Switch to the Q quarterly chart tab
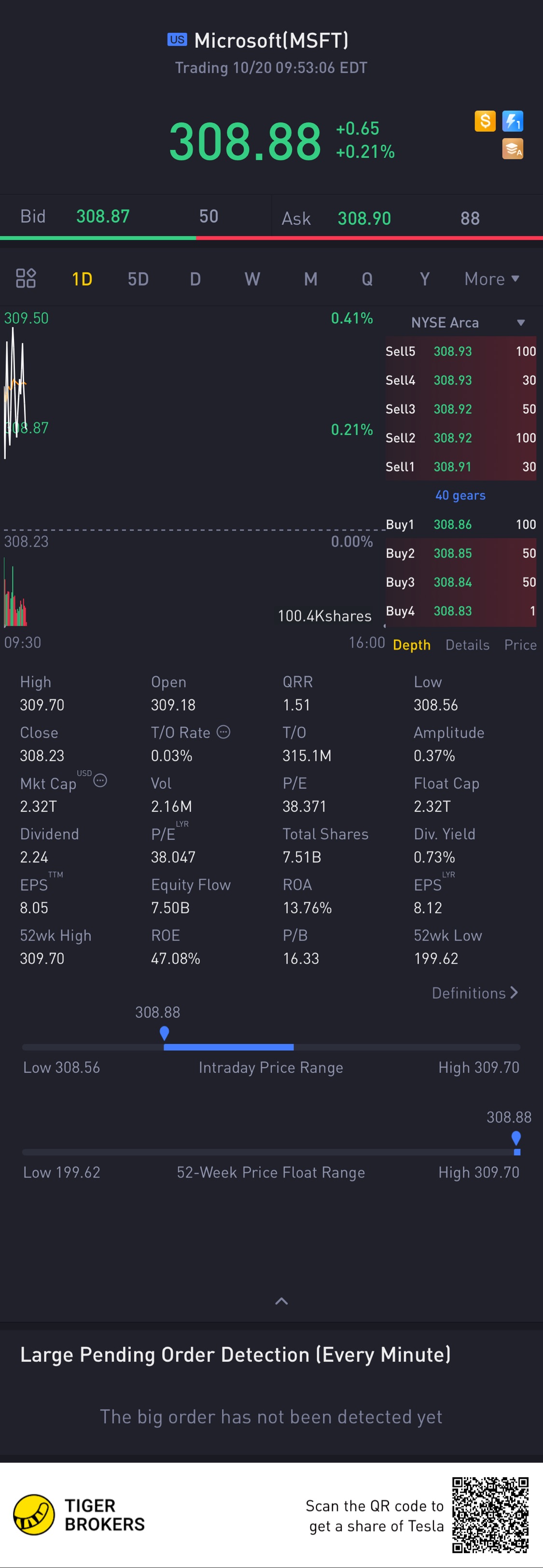543x1568 pixels. [x=367, y=279]
